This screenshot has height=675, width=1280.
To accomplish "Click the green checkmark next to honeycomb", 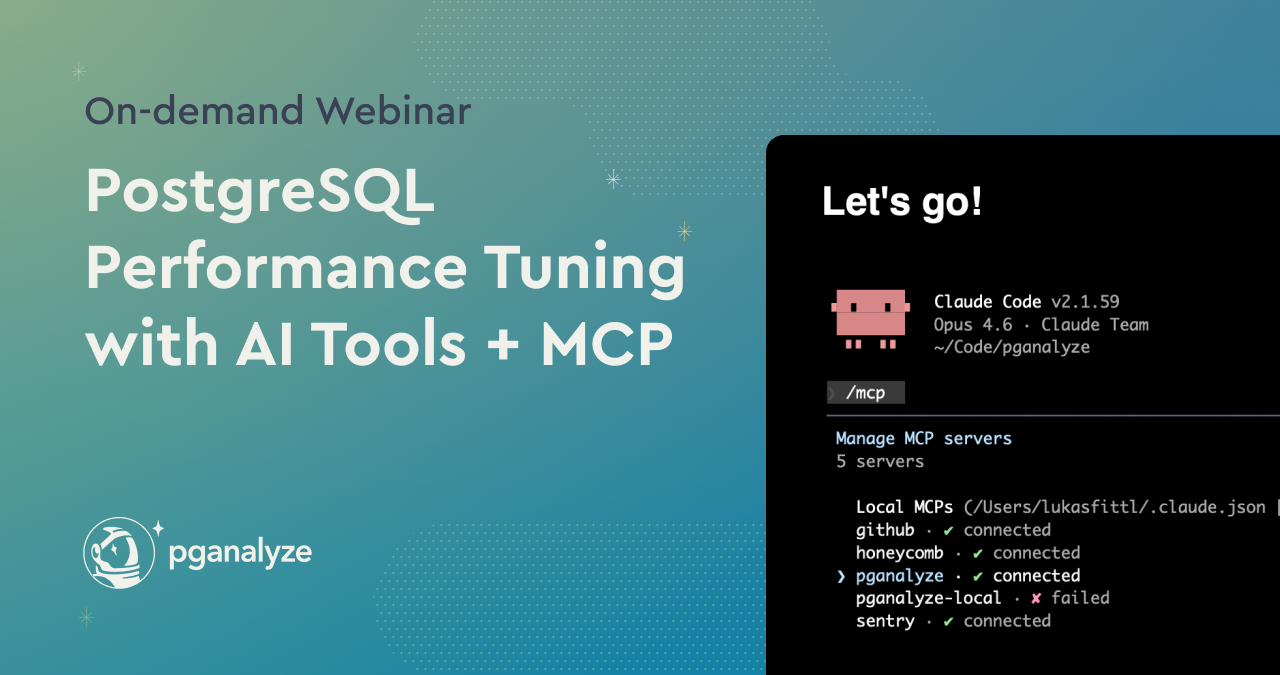I will click(x=978, y=553).
